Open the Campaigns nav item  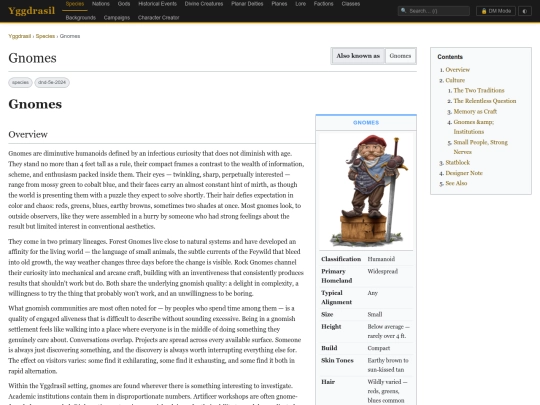coord(117,18)
